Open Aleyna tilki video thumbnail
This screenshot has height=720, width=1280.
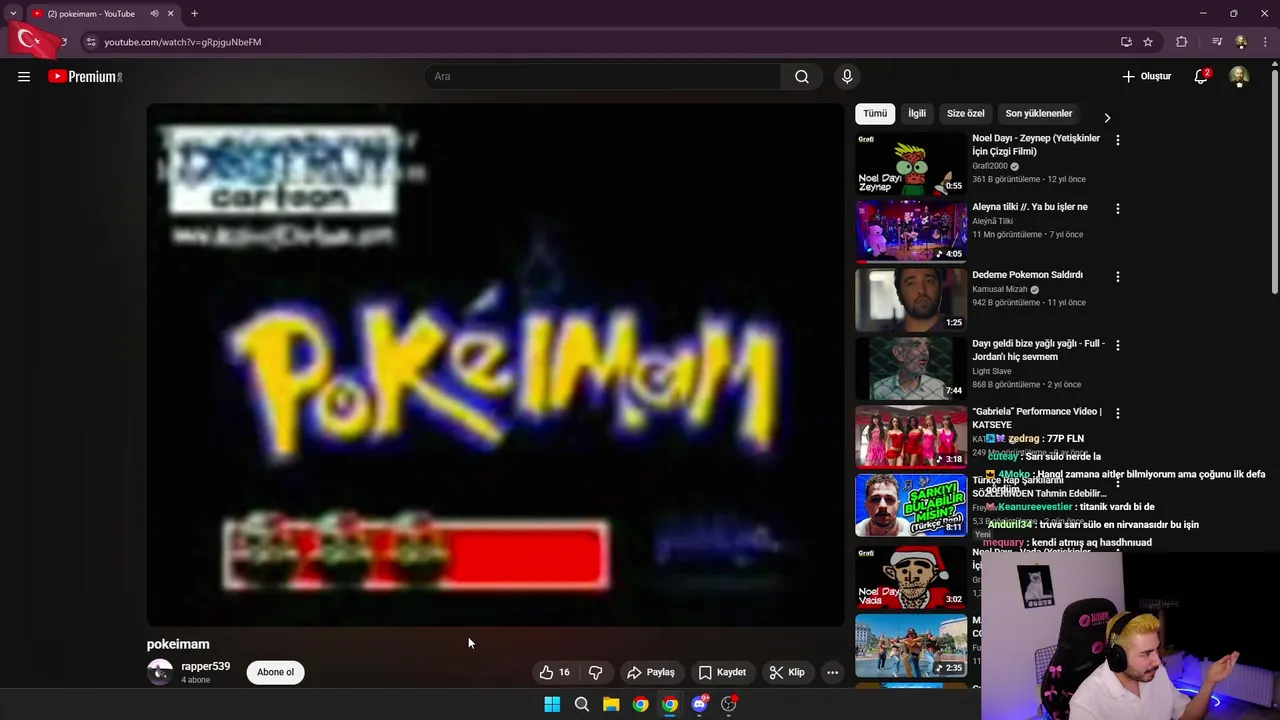click(x=911, y=232)
